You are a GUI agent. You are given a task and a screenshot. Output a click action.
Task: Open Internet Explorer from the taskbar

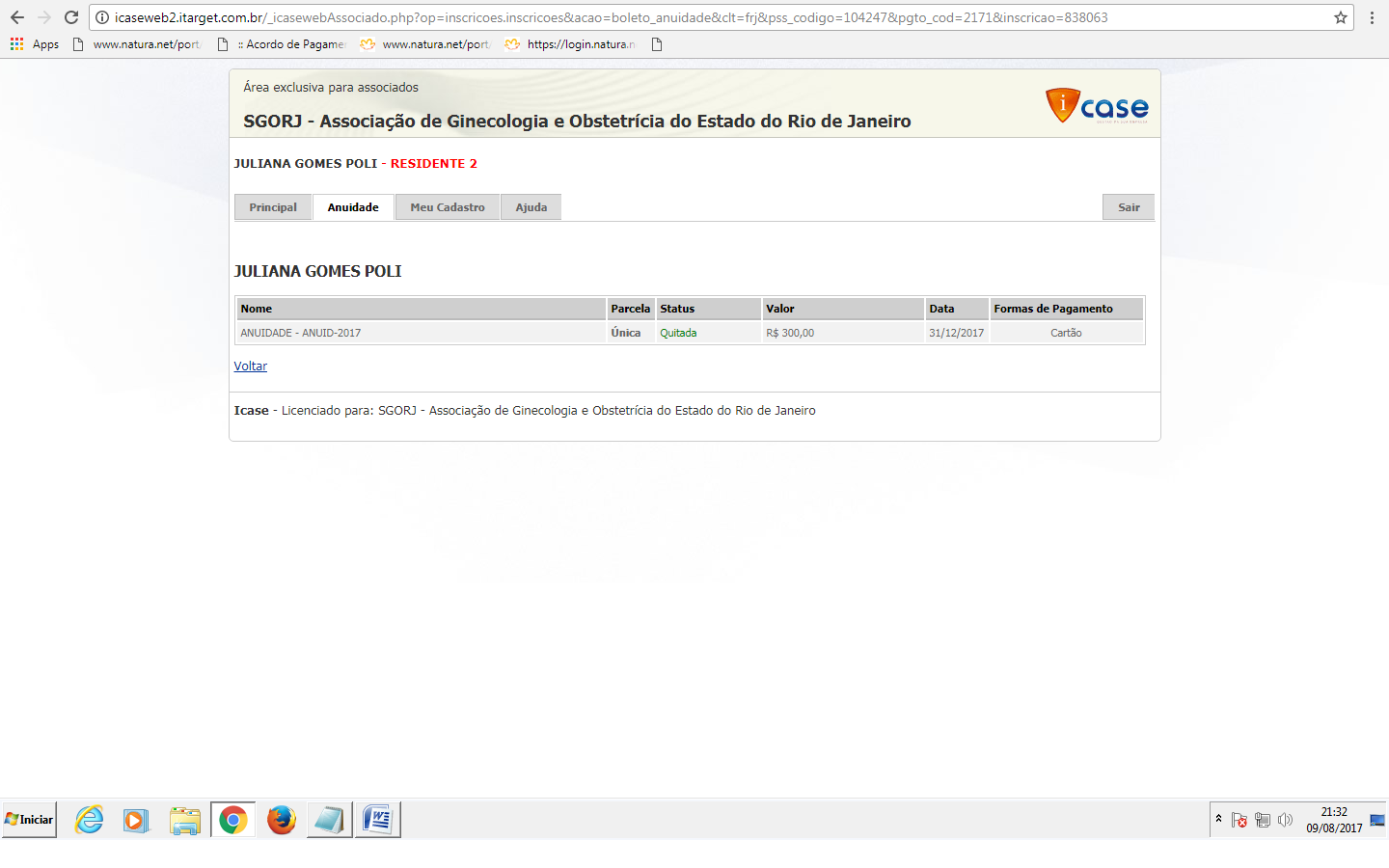click(x=90, y=820)
